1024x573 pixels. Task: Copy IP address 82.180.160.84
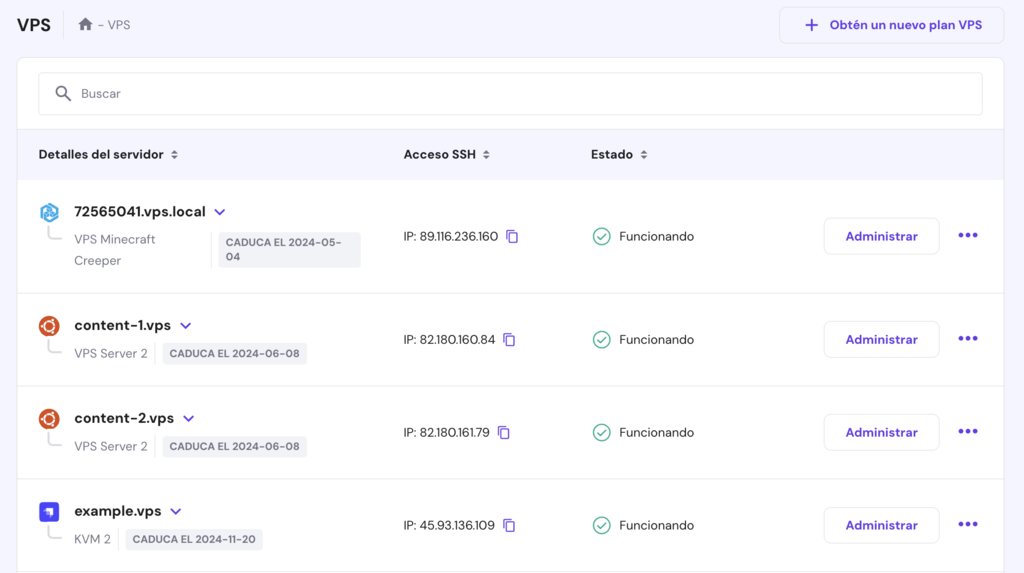pos(509,340)
